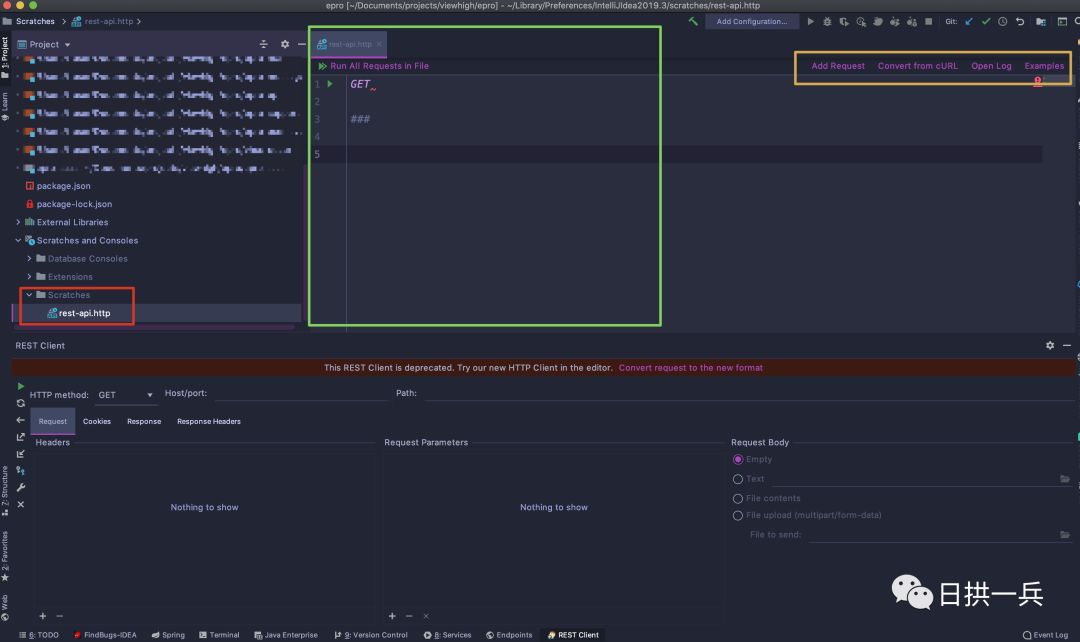This screenshot has width=1080, height=642.
Task: Click Convert from cURL link
Action: pyautogui.click(x=917, y=66)
